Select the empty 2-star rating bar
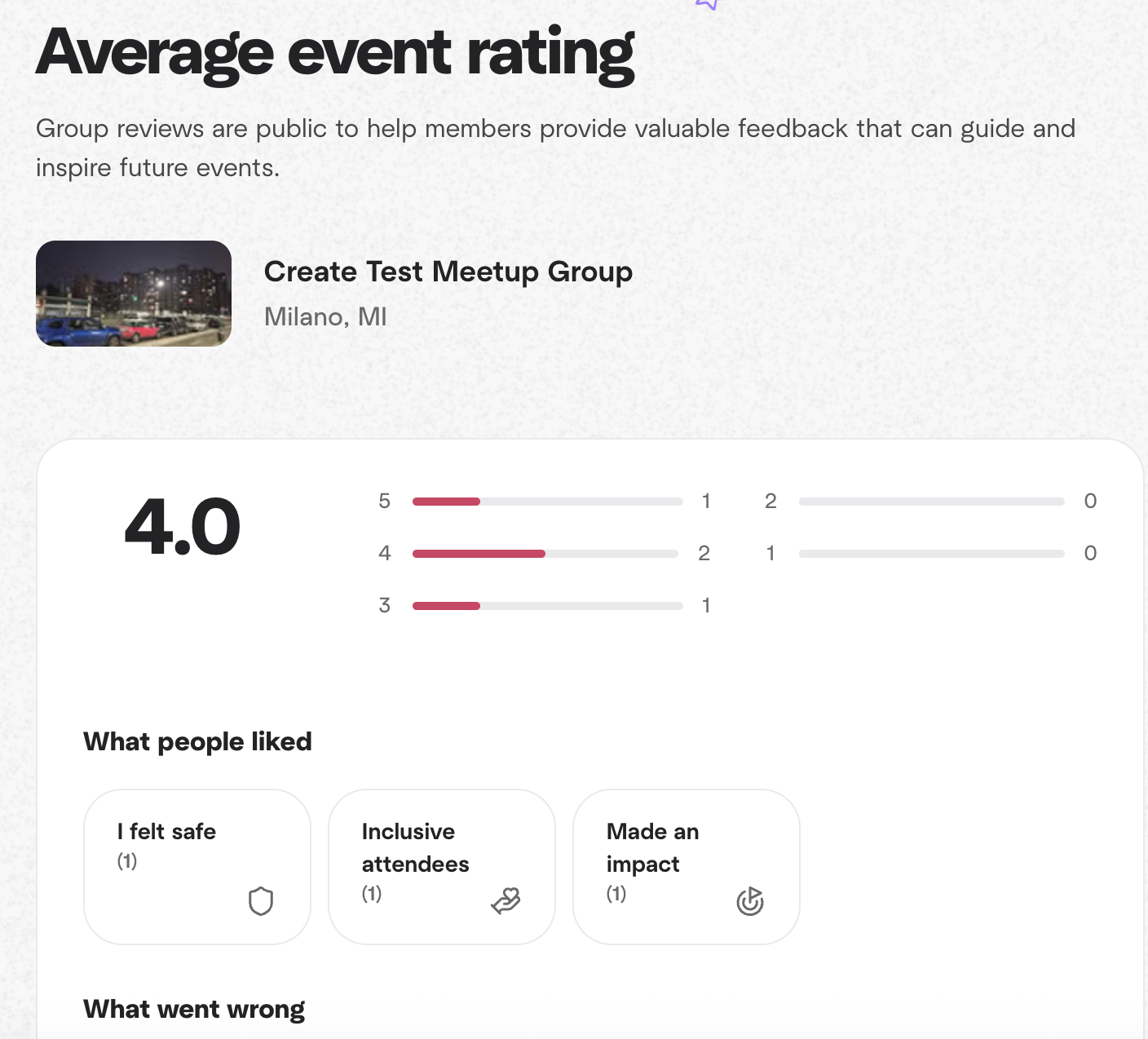 (x=931, y=502)
